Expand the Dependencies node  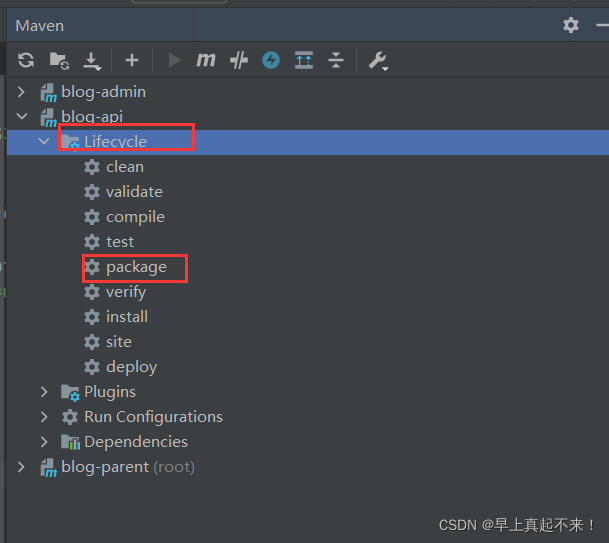click(44, 442)
